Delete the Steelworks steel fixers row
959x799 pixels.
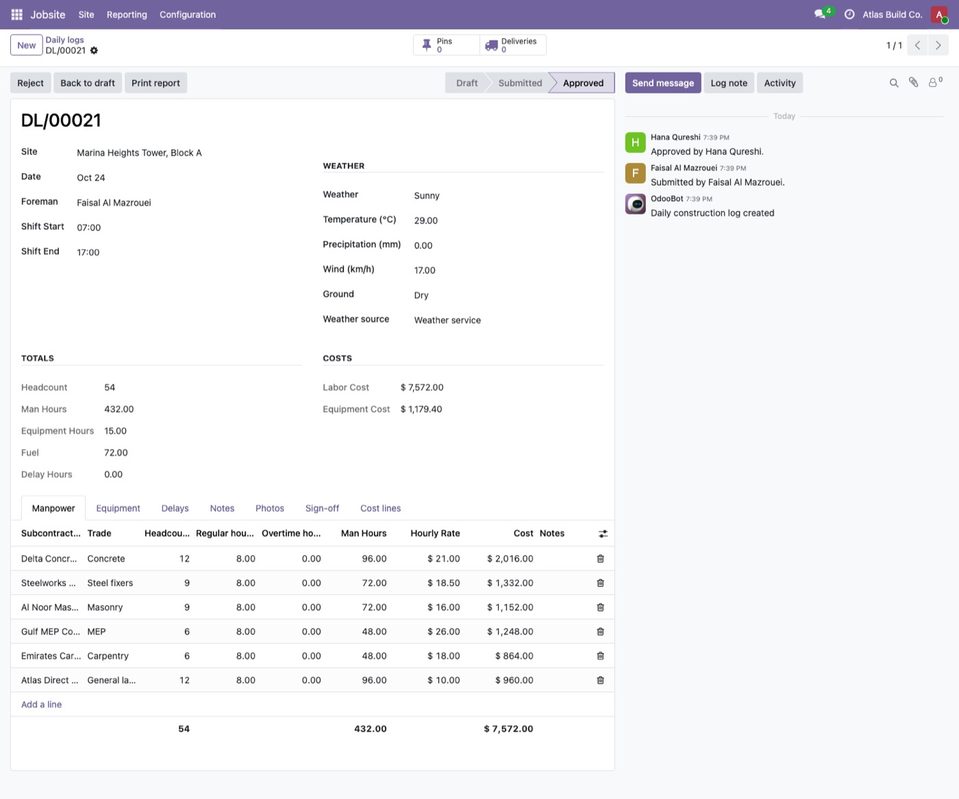coord(600,583)
